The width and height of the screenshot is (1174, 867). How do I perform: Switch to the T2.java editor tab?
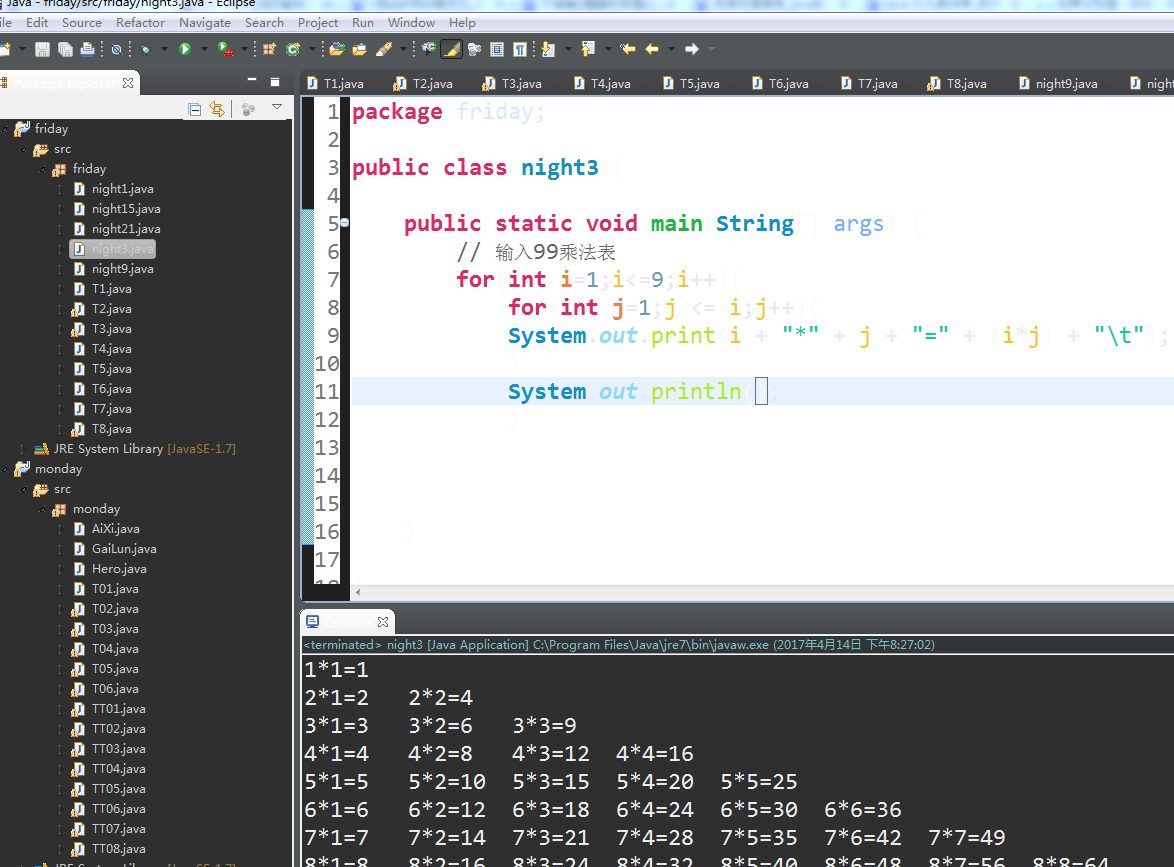[x=424, y=83]
